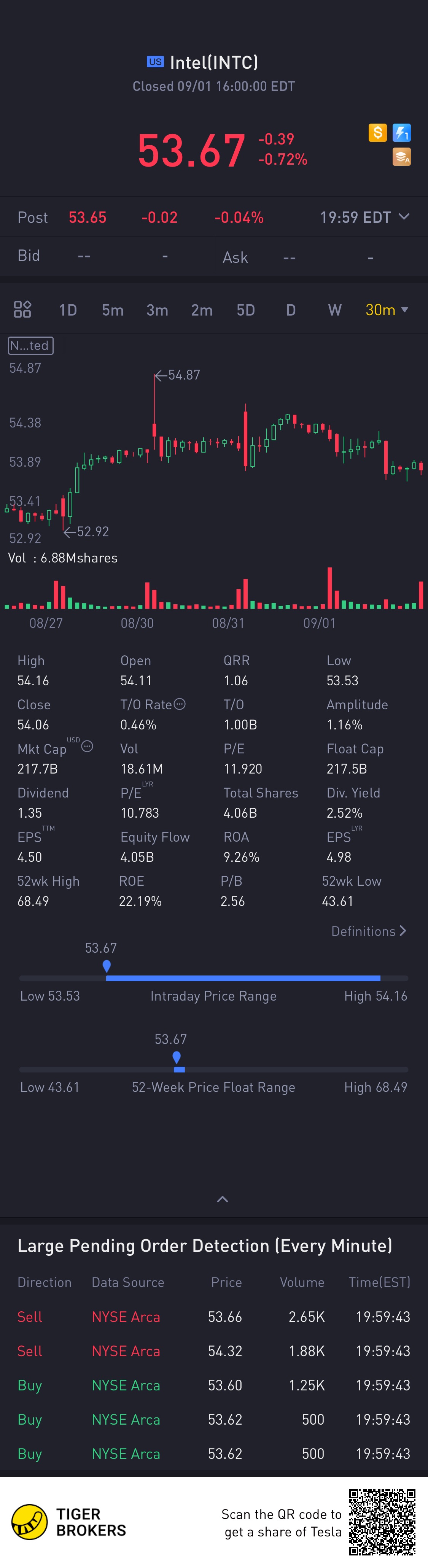Tap the US market flag badge
The height and width of the screenshot is (1568, 428).
pyautogui.click(x=155, y=62)
